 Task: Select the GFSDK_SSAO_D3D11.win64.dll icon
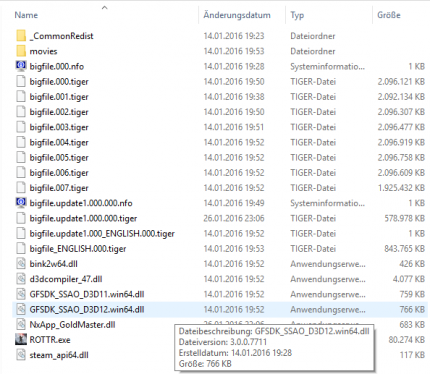point(21,294)
